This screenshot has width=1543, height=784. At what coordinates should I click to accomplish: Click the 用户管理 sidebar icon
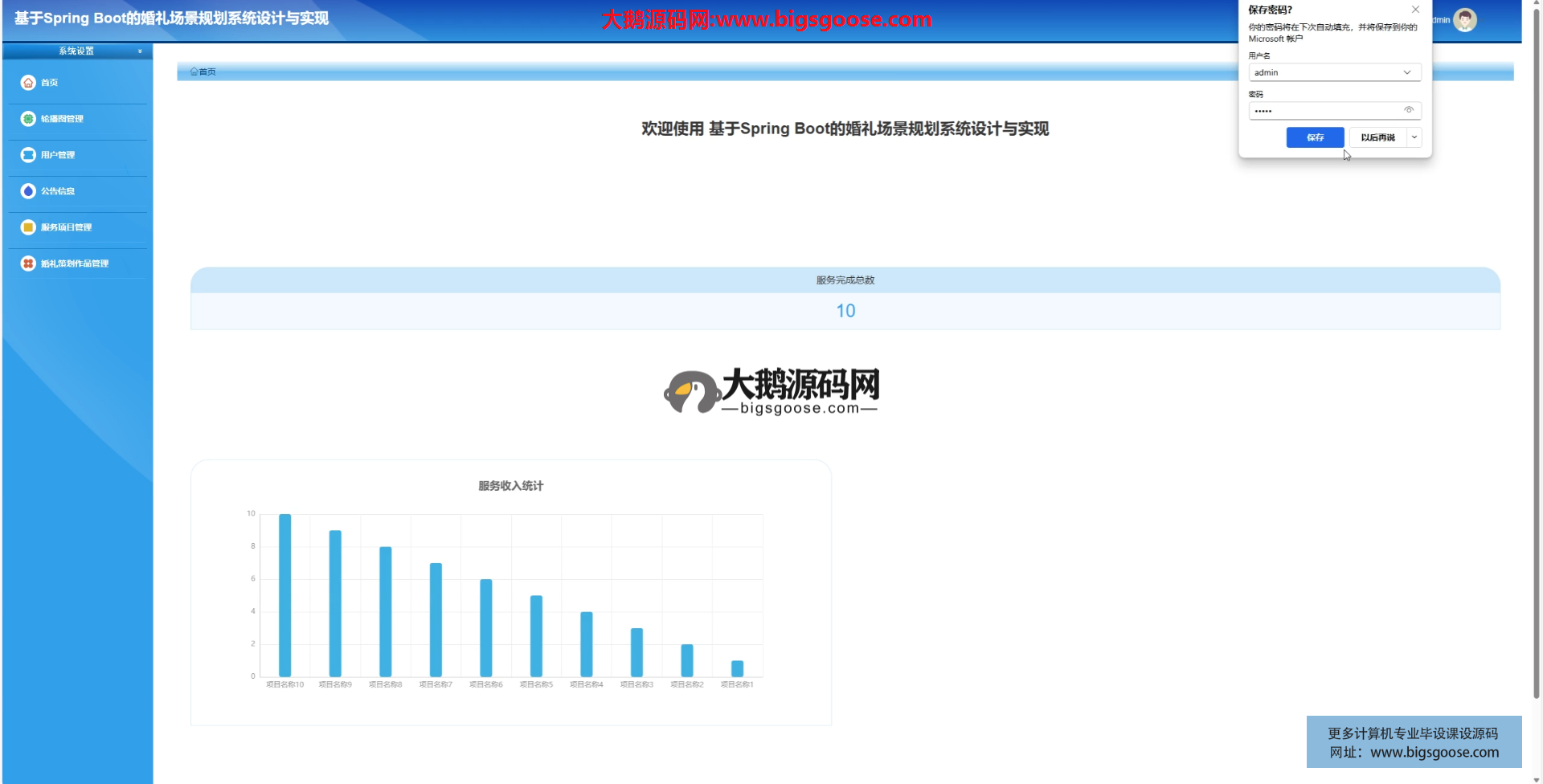click(x=28, y=155)
